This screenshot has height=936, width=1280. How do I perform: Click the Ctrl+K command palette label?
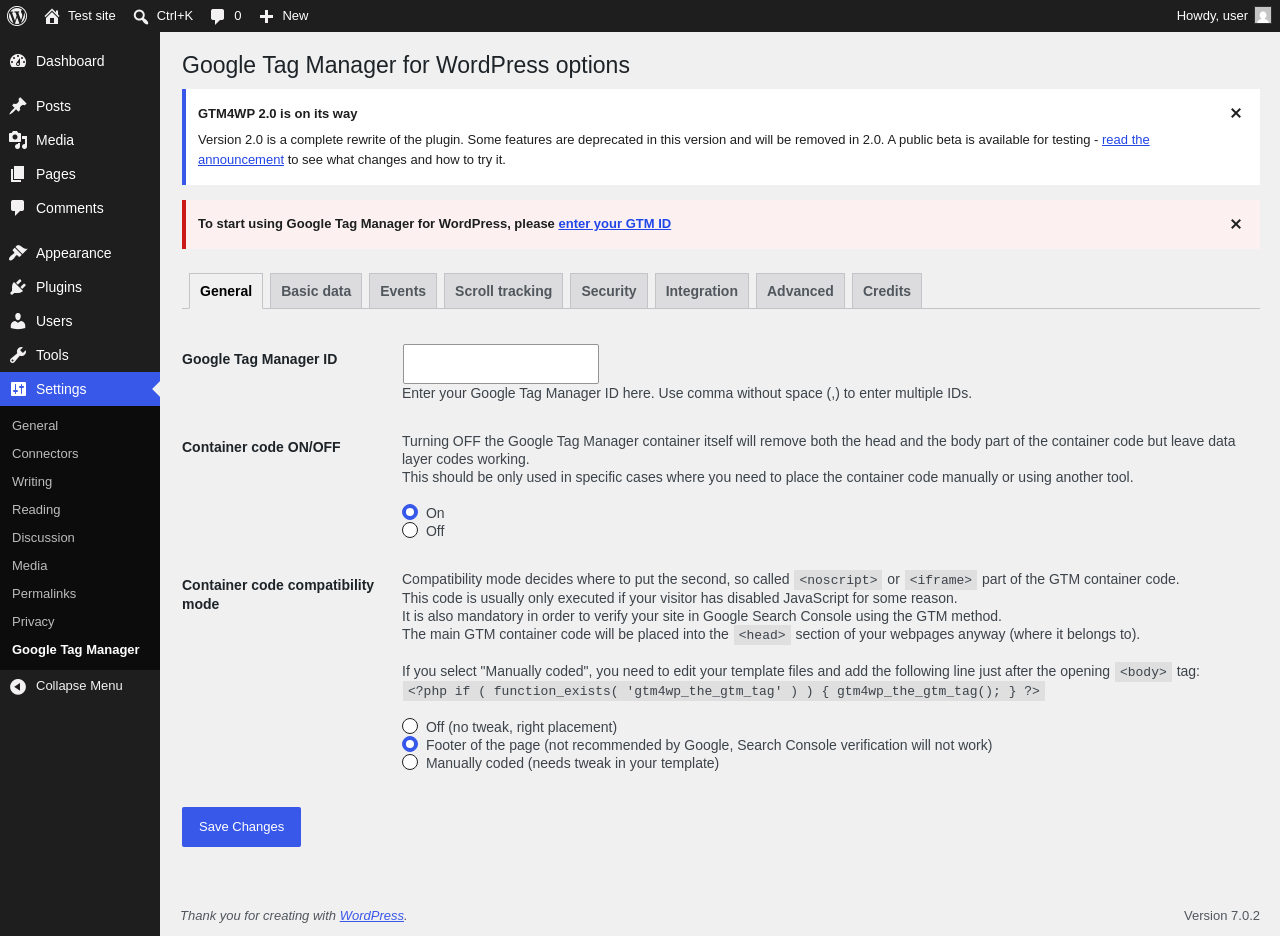[175, 16]
